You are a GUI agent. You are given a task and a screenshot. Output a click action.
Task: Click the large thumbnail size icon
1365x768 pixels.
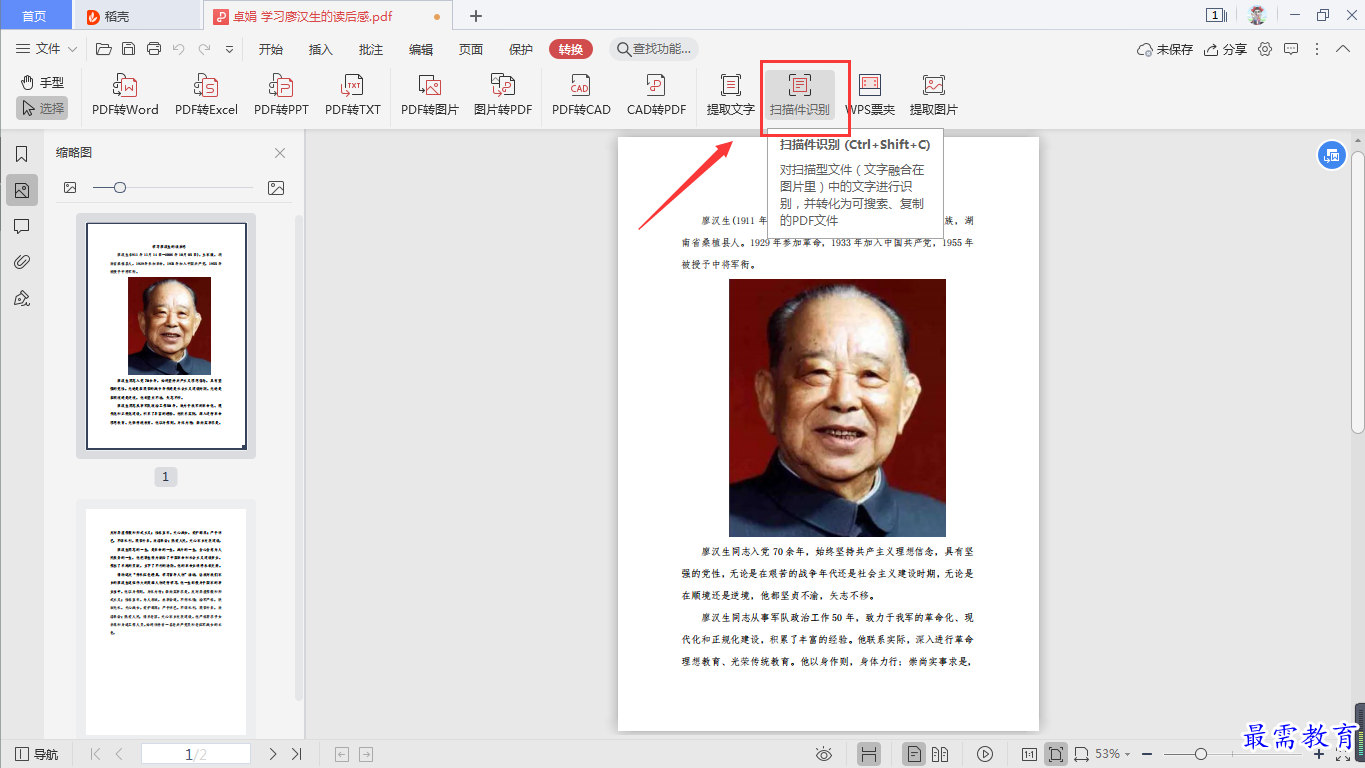click(276, 187)
